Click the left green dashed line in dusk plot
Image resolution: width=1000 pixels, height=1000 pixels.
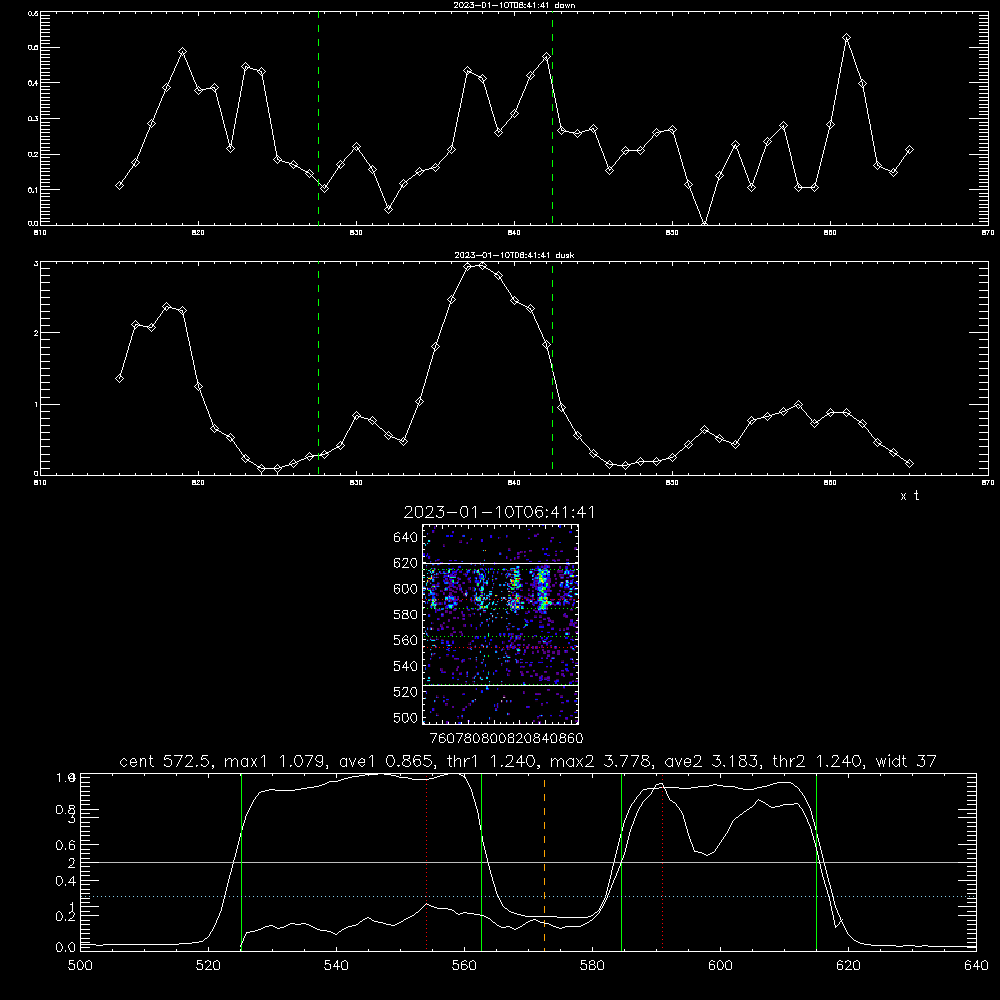pos(318,368)
